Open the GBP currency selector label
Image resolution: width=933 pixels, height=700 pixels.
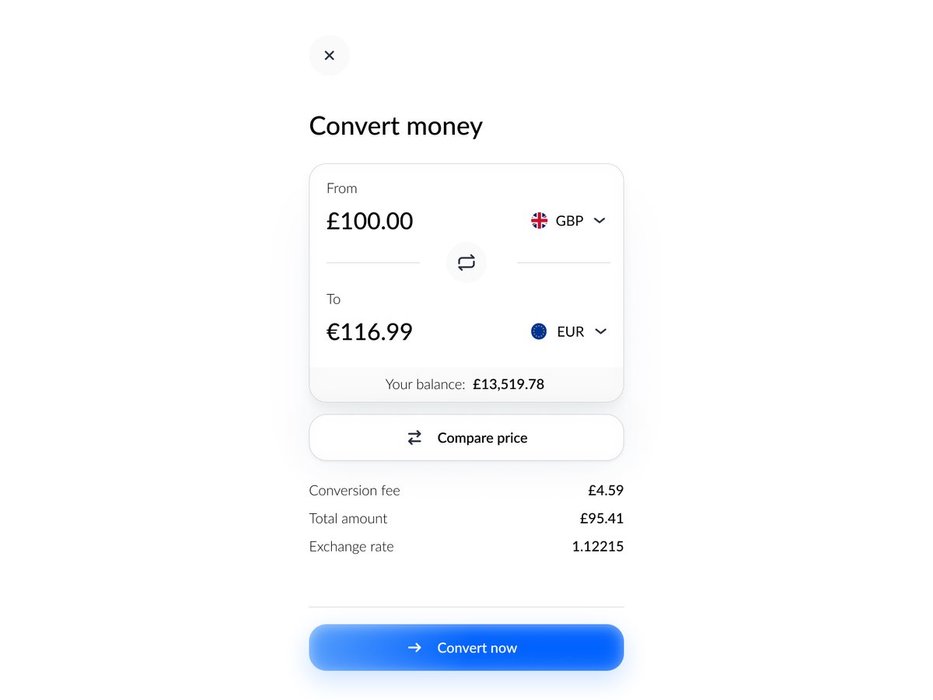(570, 221)
